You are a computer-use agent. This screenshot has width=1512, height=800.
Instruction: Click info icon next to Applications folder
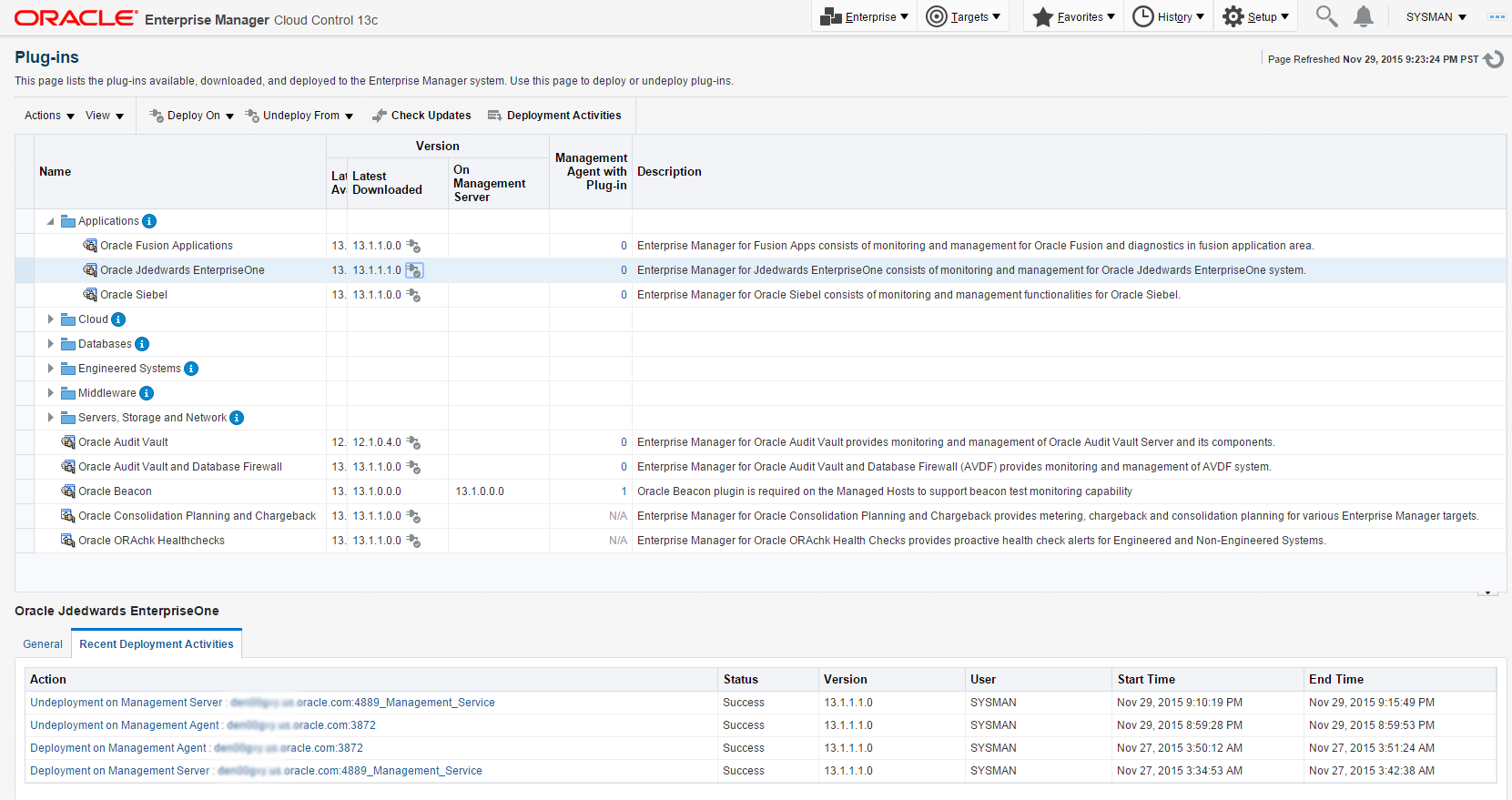(149, 221)
